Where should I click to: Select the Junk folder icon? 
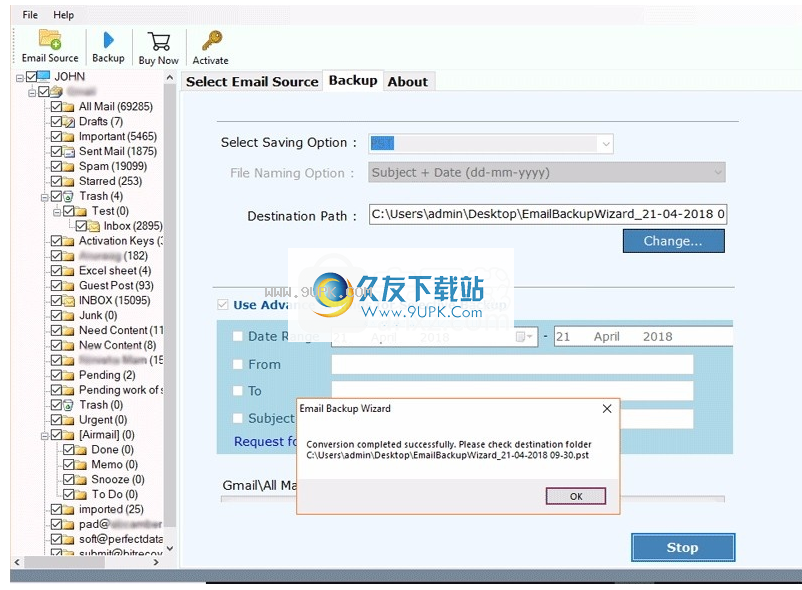click(68, 315)
